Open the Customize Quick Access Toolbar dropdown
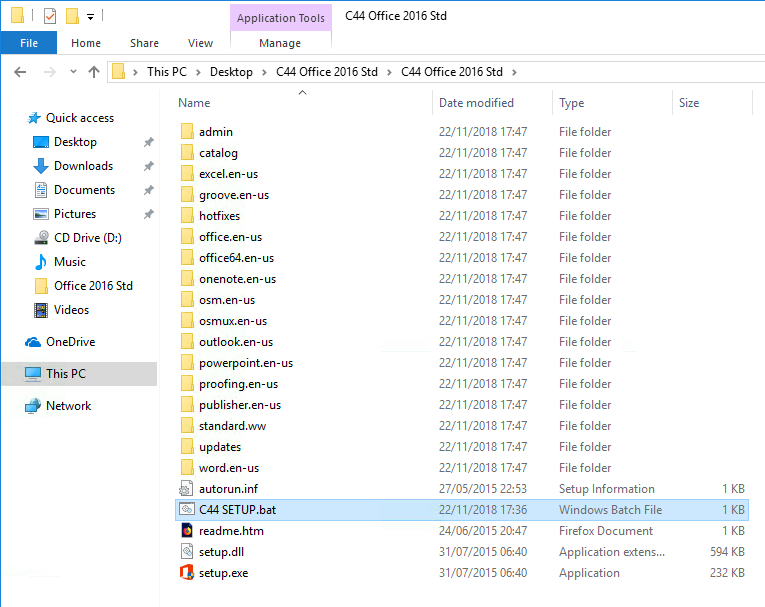Image resolution: width=765 pixels, height=607 pixels. point(90,16)
